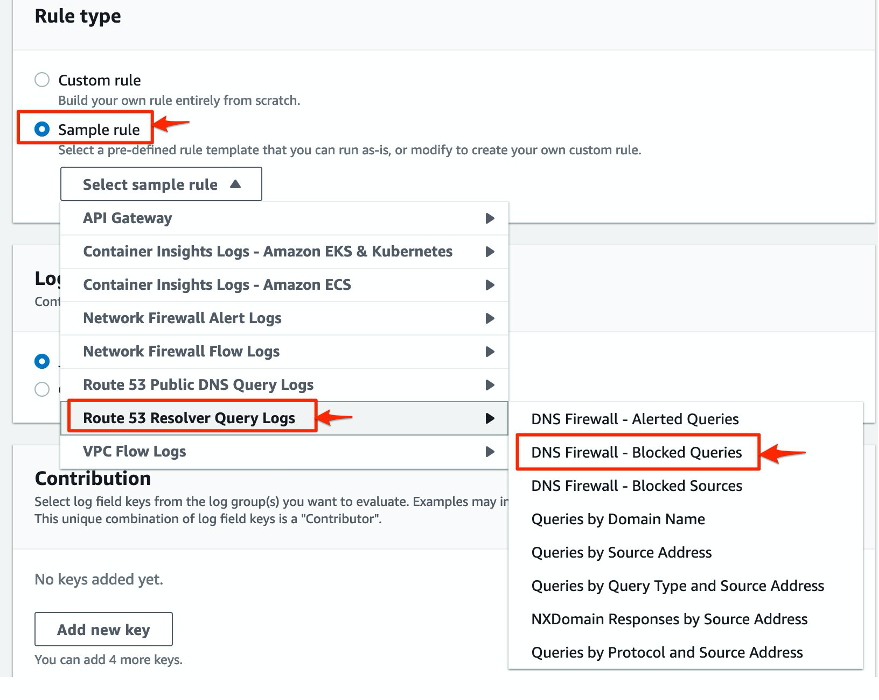Expand the VPC Flow Logs submenu arrow

coord(489,451)
